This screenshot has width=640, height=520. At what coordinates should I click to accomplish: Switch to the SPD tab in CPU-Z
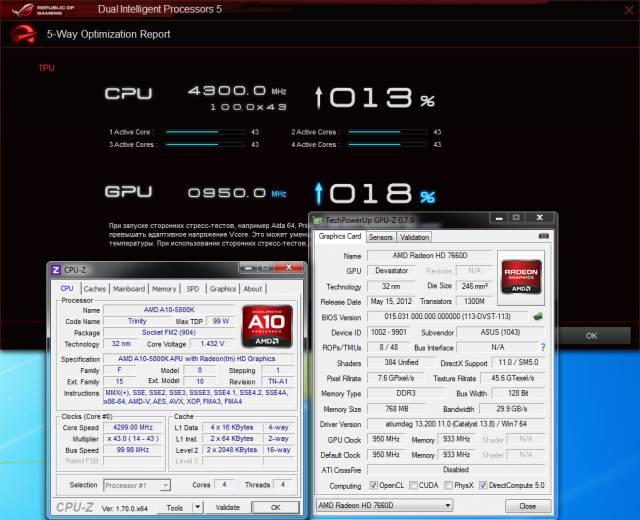(193, 289)
